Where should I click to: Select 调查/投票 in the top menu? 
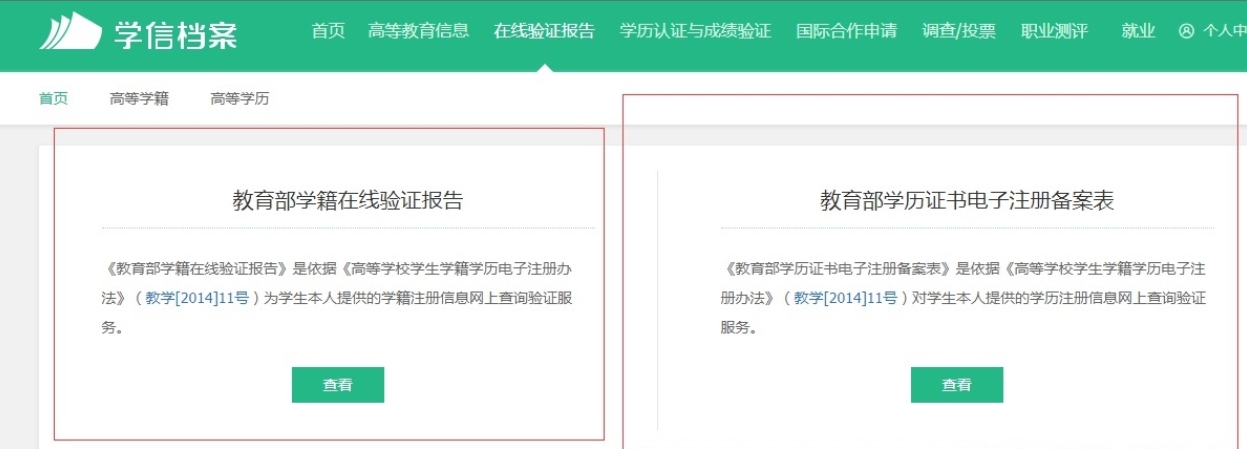pyautogui.click(x=959, y=31)
